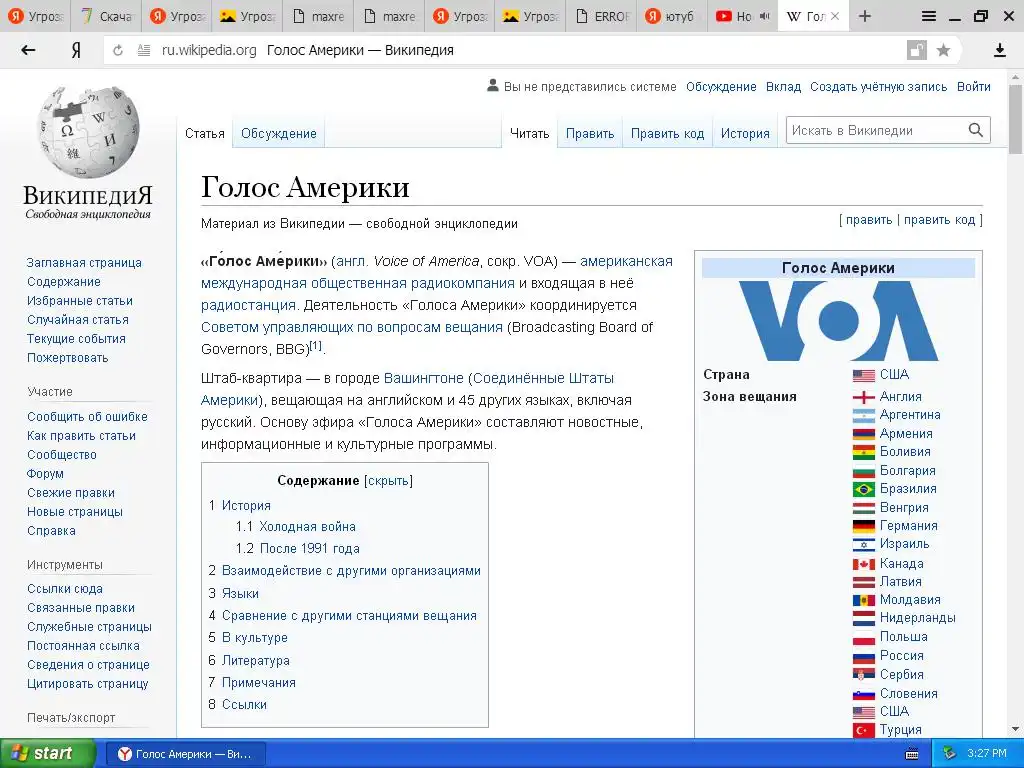The width and height of the screenshot is (1024, 768).
Task: Toggle reader mode icon in address bar
Action: [x=144, y=50]
